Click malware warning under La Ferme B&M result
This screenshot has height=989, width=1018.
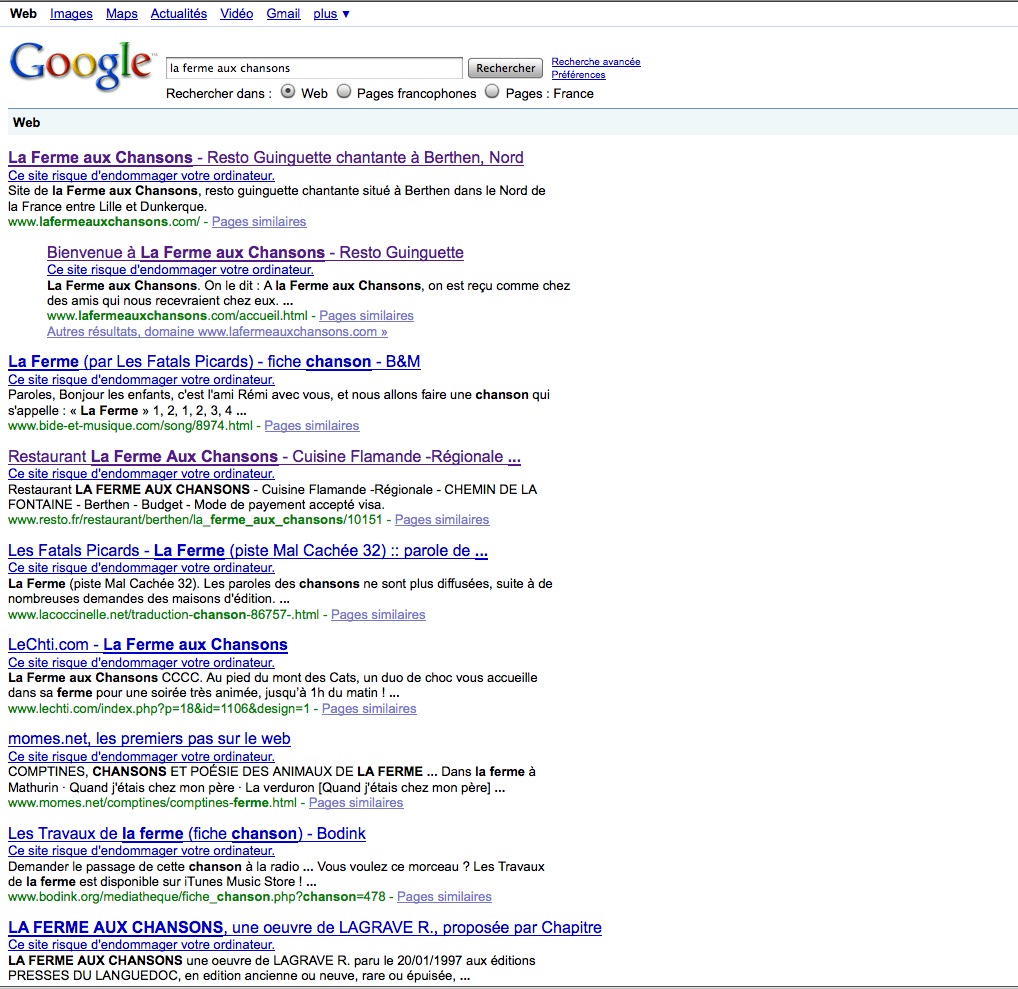tap(141, 380)
